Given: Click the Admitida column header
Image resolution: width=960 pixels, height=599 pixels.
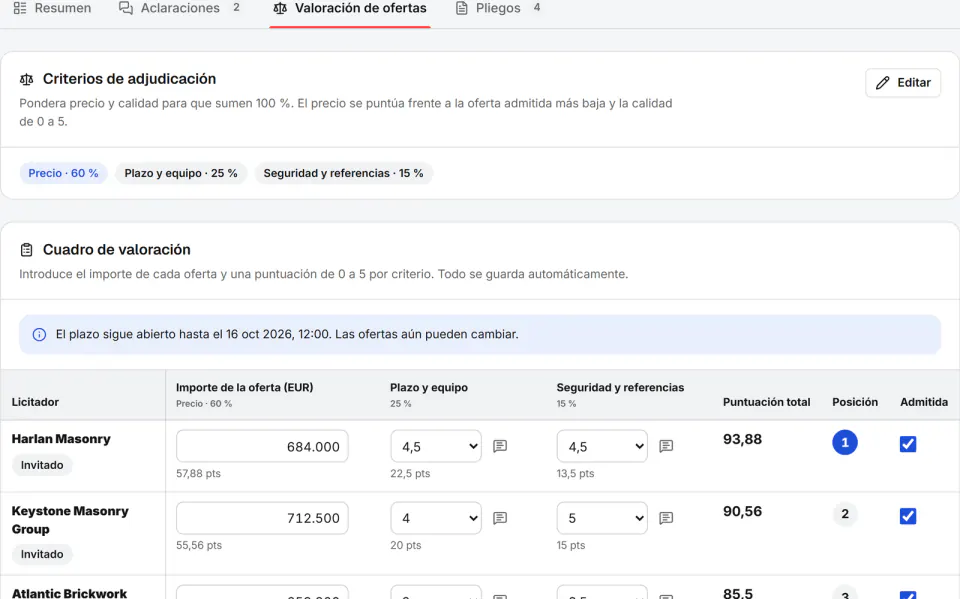Looking at the screenshot, I should (x=924, y=402).
